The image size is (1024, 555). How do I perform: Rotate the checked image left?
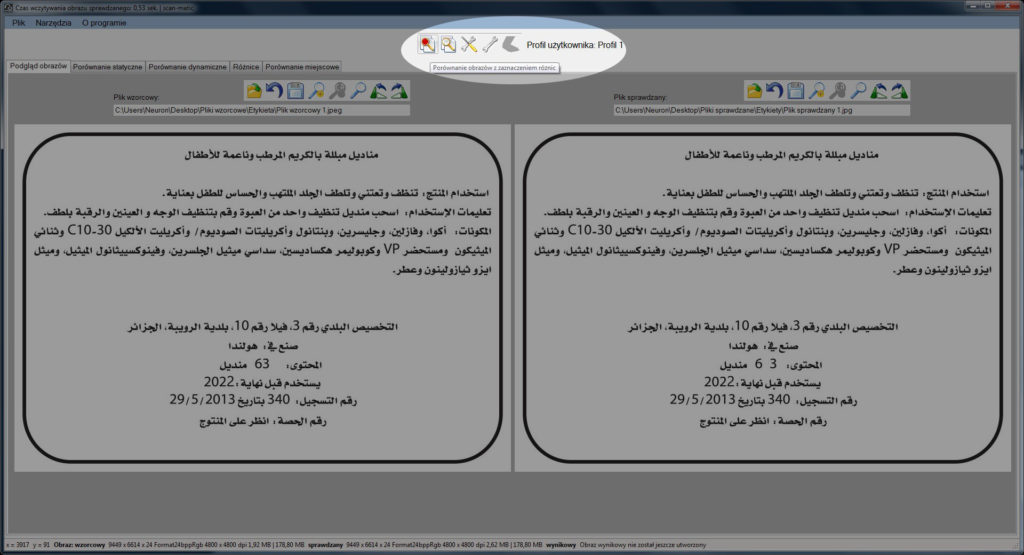[x=879, y=91]
